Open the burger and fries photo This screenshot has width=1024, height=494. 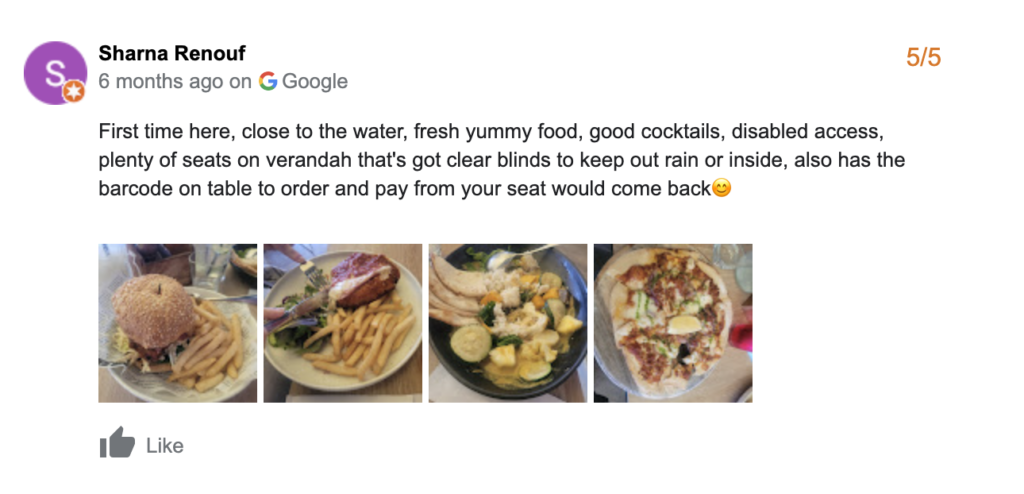[178, 323]
